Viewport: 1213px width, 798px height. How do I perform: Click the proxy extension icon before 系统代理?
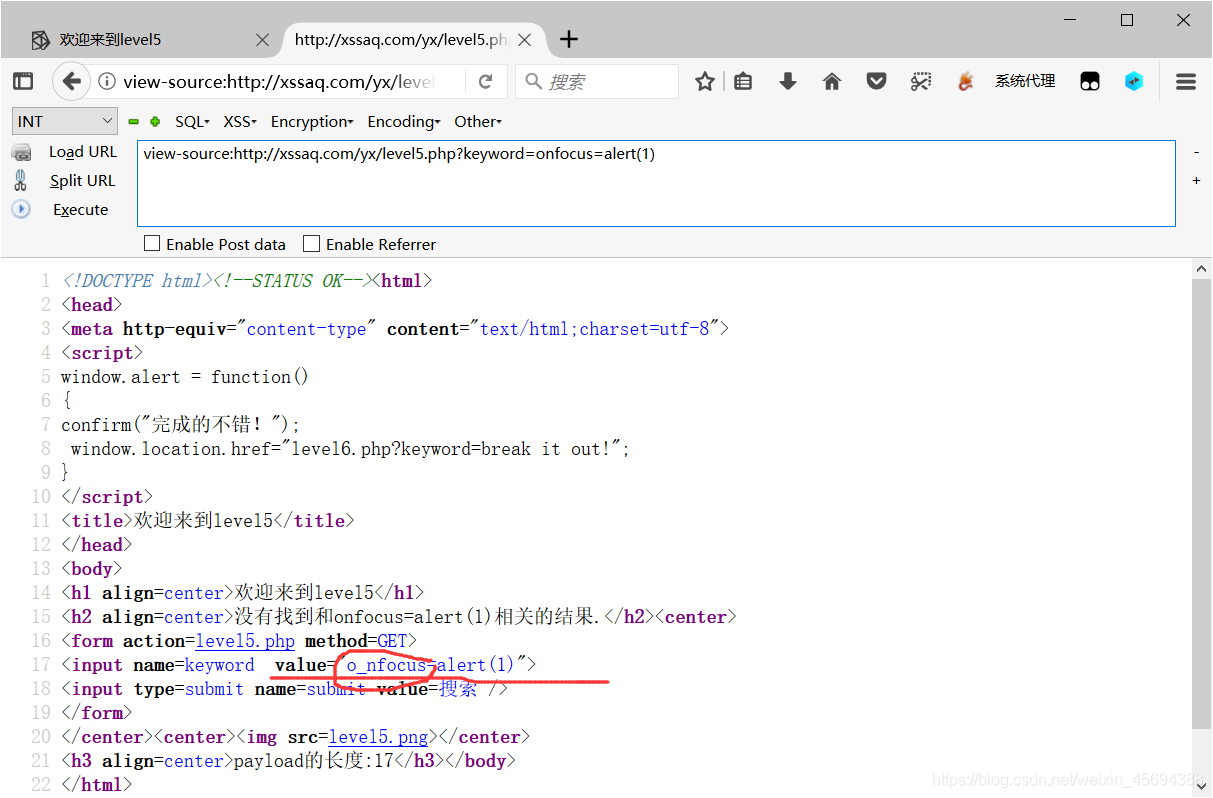coord(965,82)
